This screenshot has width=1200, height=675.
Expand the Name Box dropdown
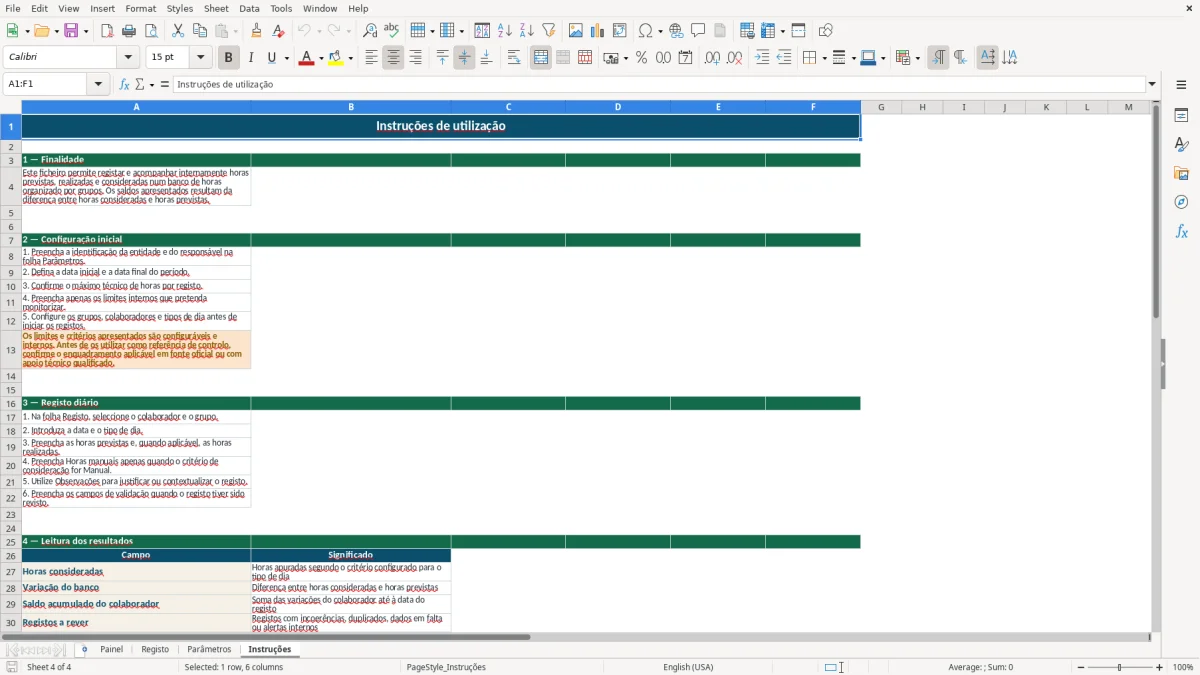pos(98,84)
